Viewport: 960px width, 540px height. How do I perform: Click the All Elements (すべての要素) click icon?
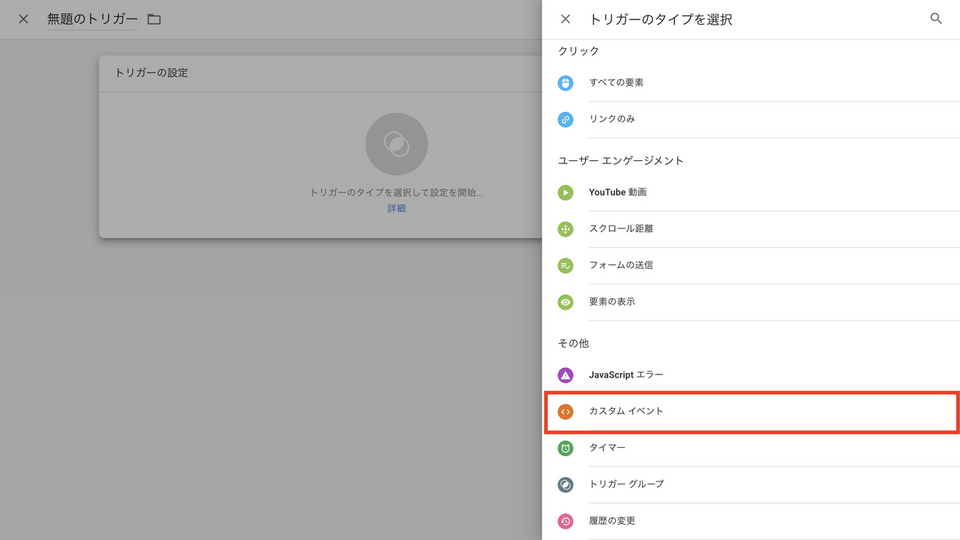click(566, 83)
